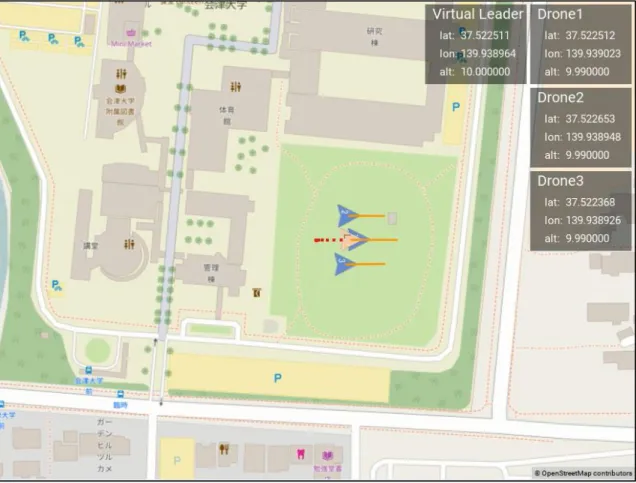This screenshot has width=636, height=483.
Task: Click the 管理棟 building label
Action: click(211, 273)
